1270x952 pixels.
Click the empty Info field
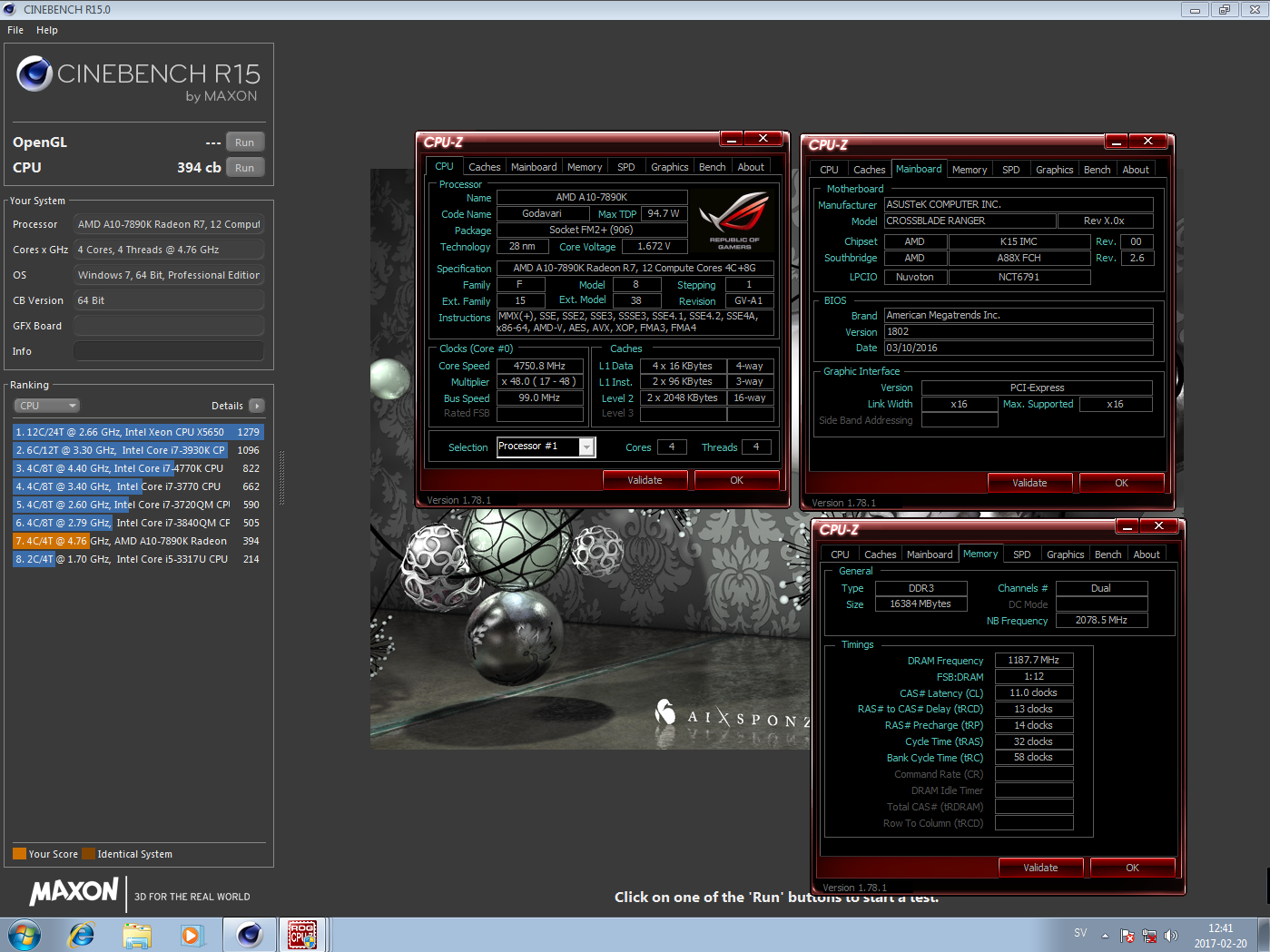click(x=169, y=351)
